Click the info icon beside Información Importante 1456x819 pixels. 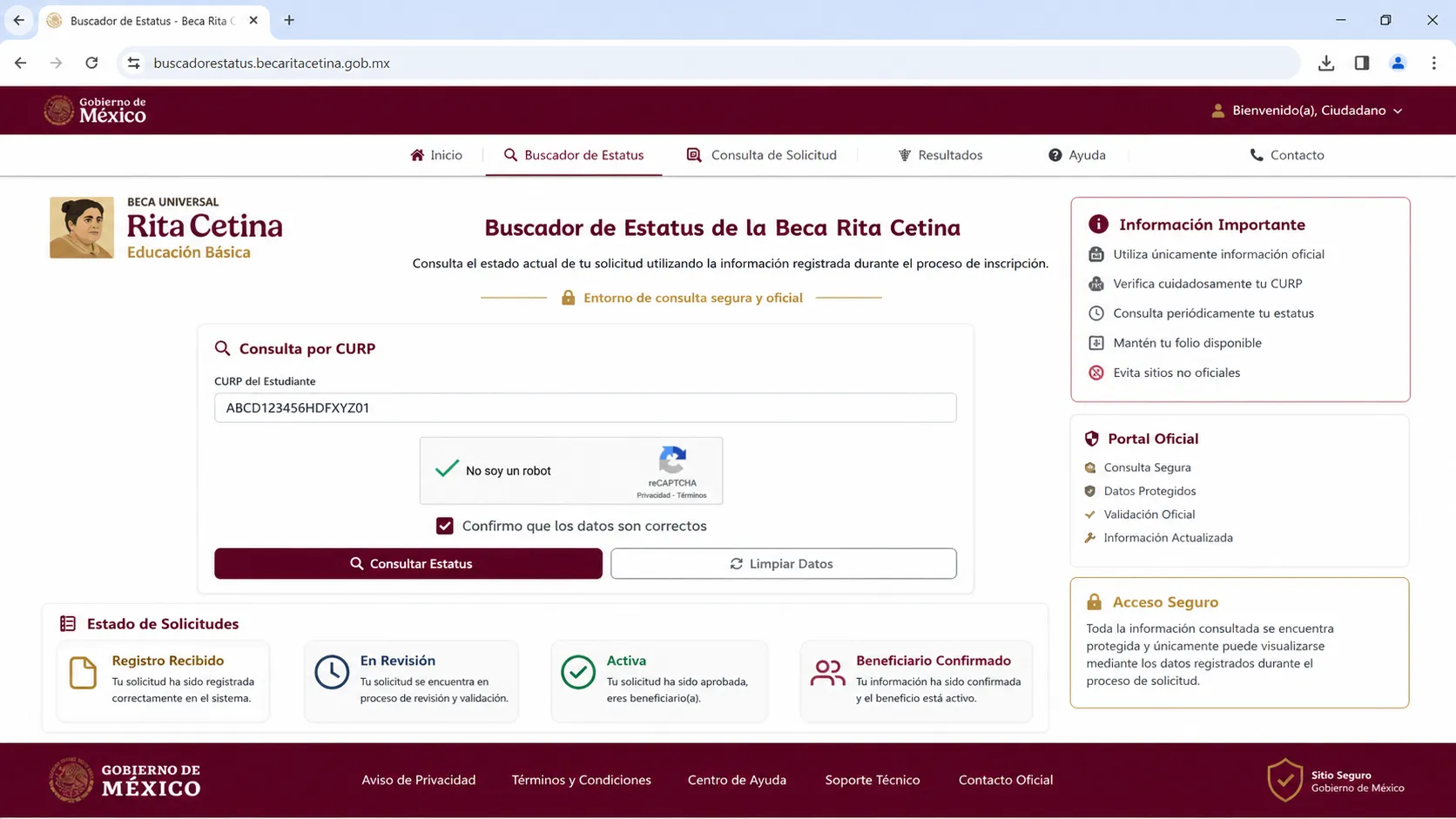[1098, 225]
